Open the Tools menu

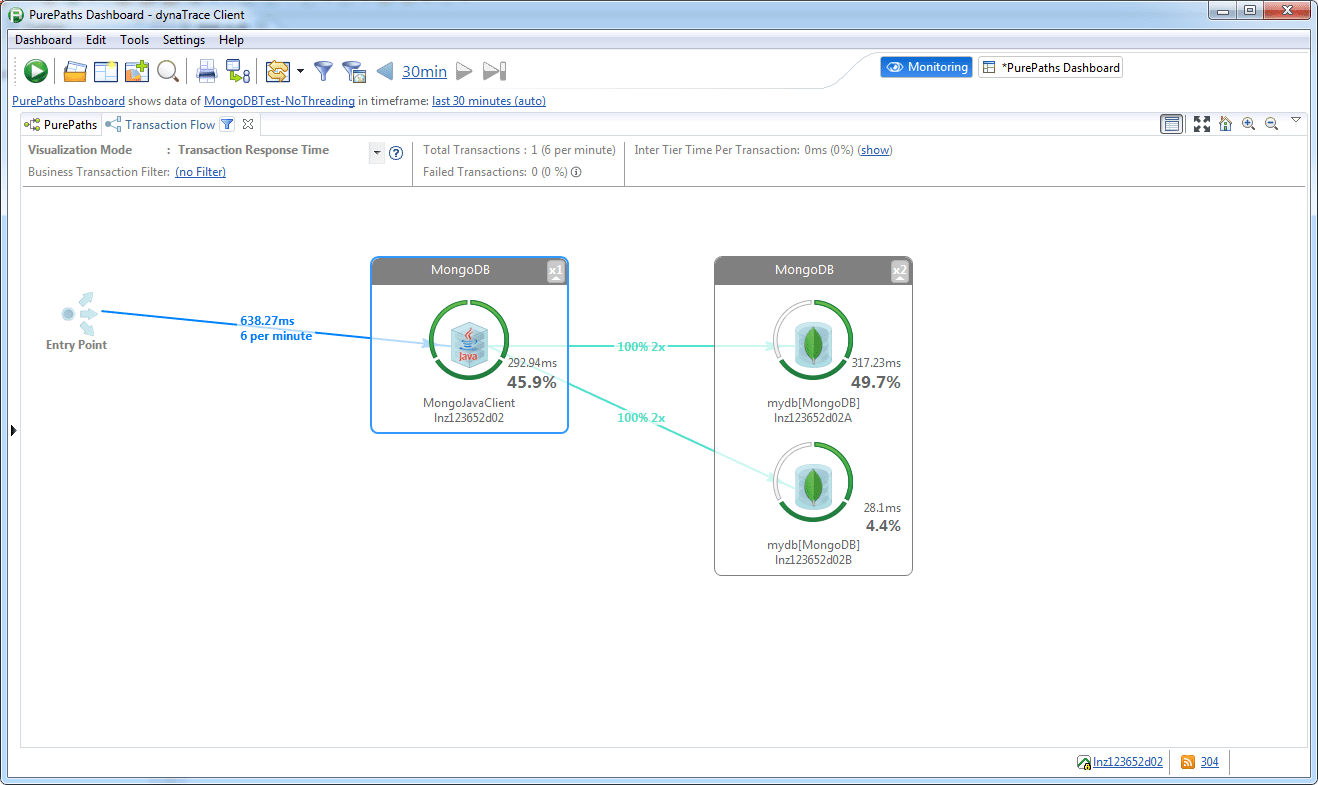pos(134,40)
